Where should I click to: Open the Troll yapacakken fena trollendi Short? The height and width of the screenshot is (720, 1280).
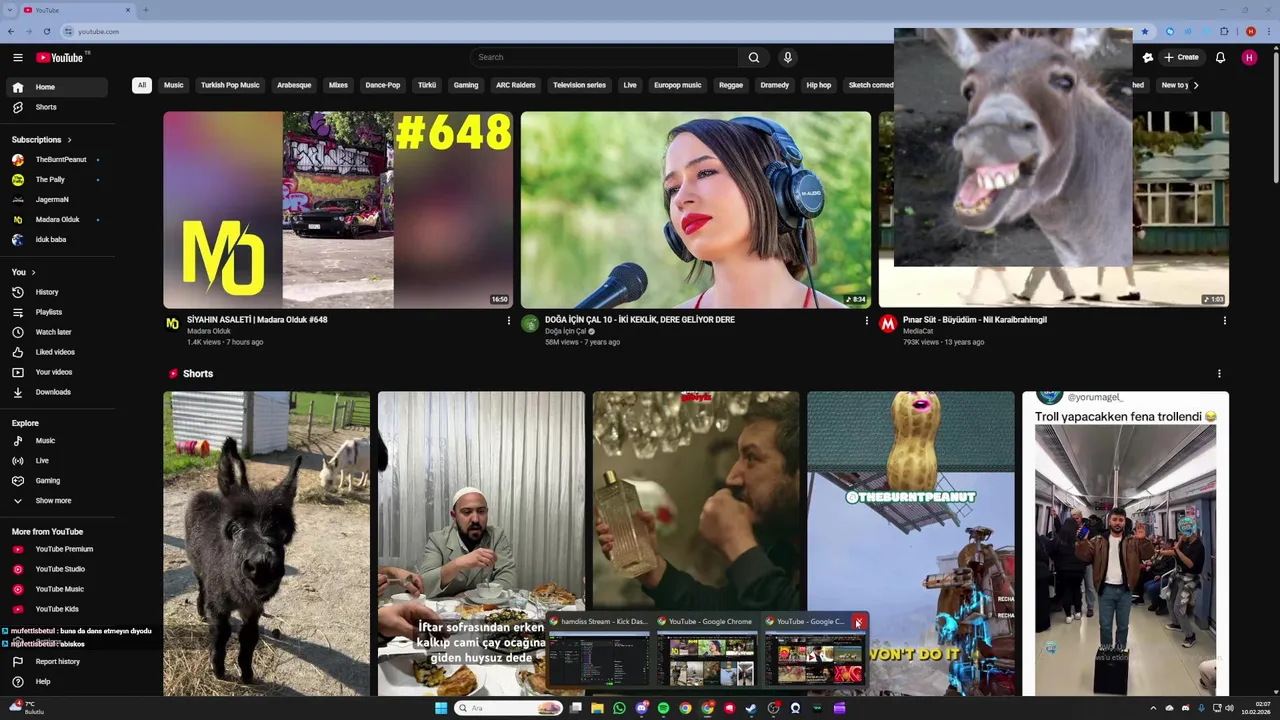[1125, 543]
